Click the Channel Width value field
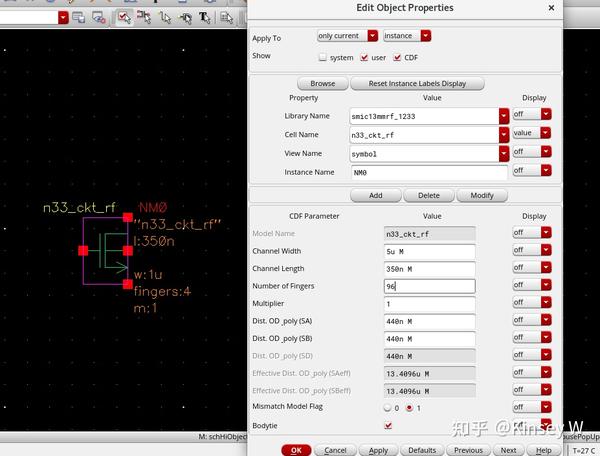The width and height of the screenshot is (600, 456). pyautogui.click(x=430, y=251)
